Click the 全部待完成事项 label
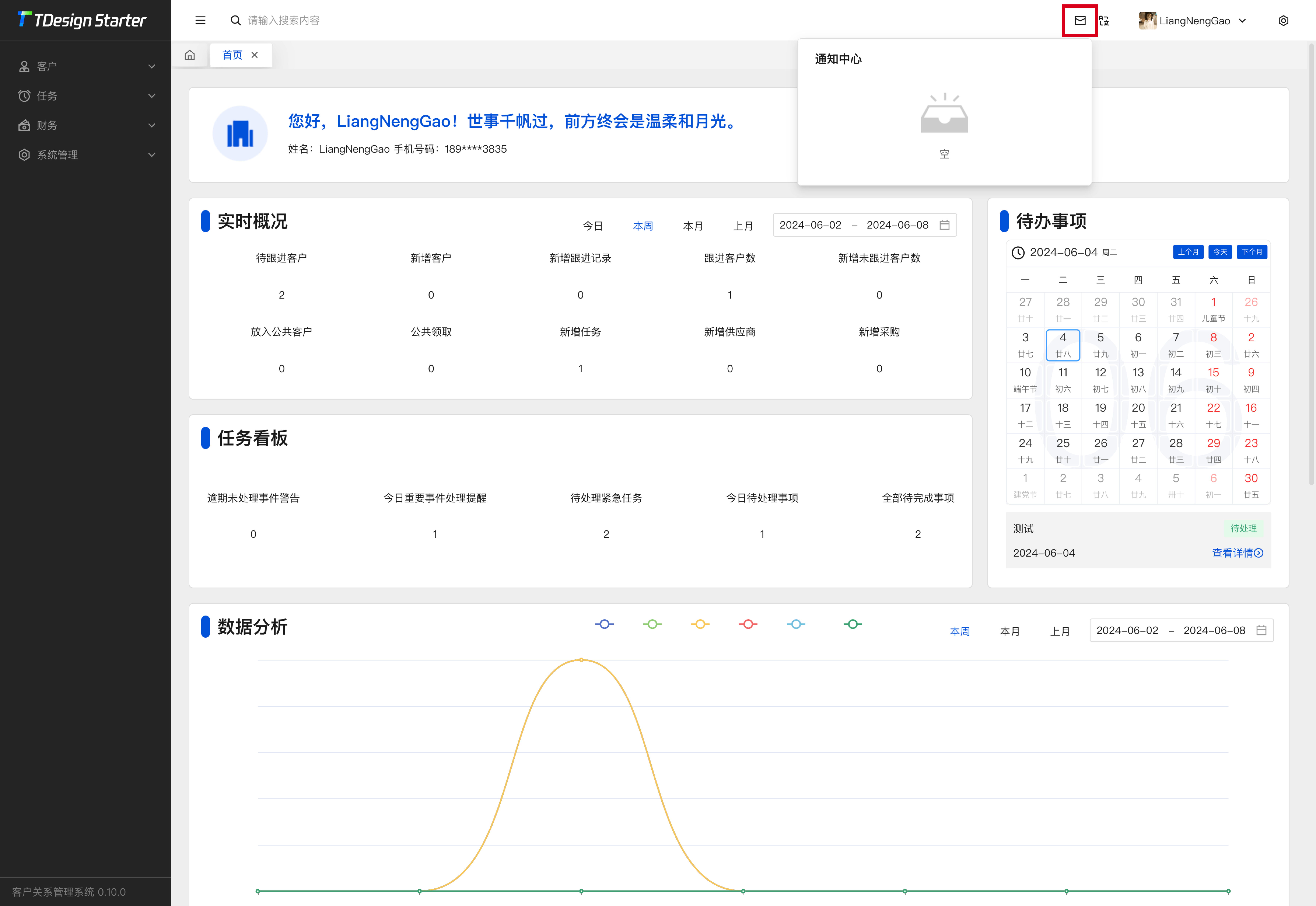 tap(918, 498)
